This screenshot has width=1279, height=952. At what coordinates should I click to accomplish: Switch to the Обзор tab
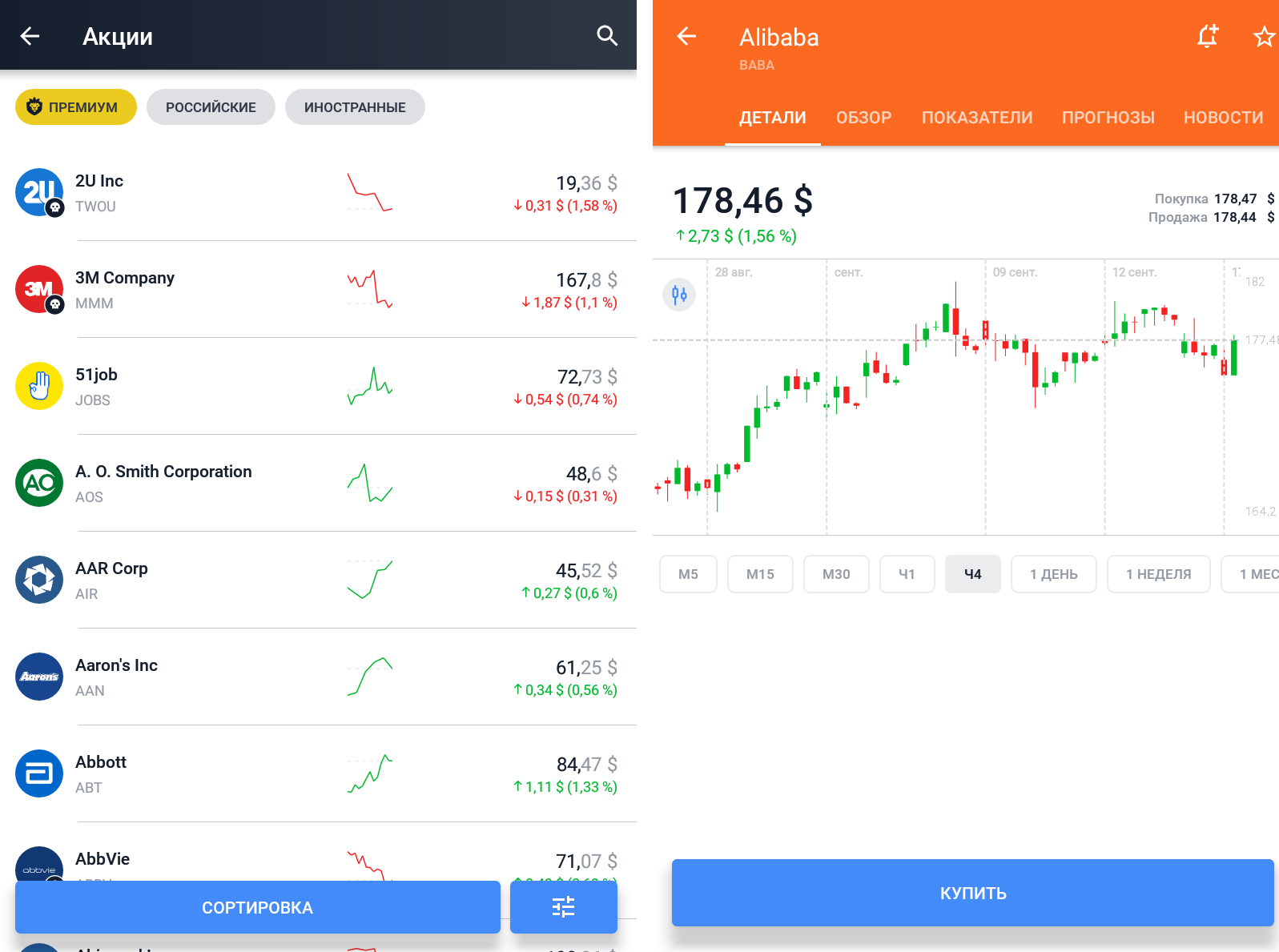[x=863, y=118]
